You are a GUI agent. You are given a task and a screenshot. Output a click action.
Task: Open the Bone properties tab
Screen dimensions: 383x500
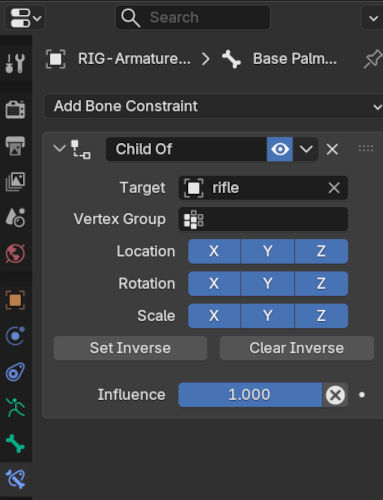click(15, 444)
